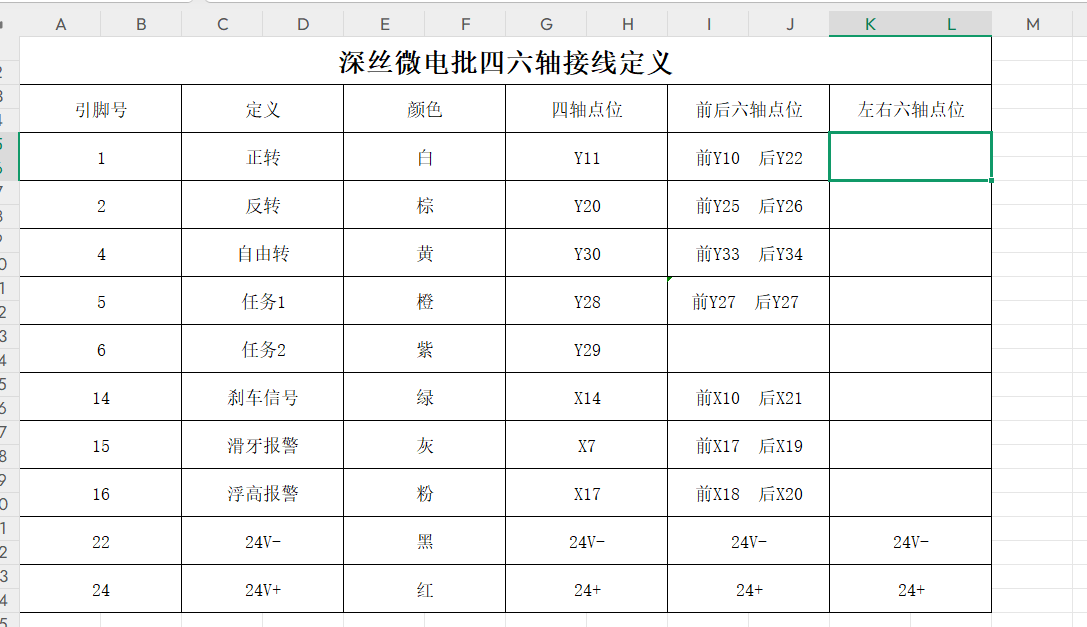This screenshot has width=1087, height=627.
Task: Click pin number 14 cell
Action: [101, 397]
